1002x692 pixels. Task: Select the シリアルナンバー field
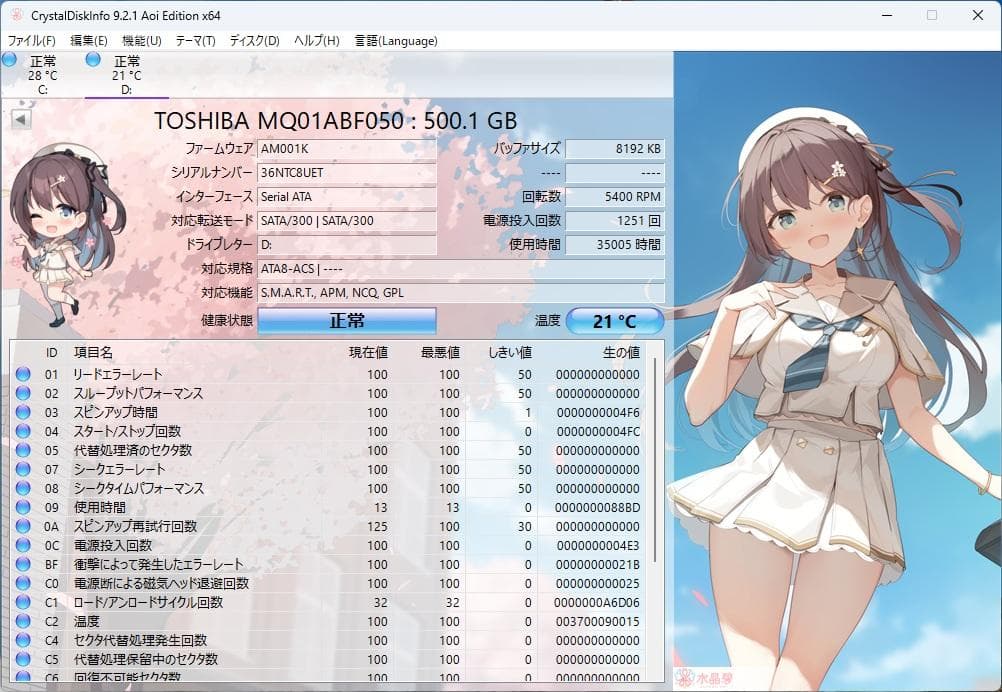pos(347,173)
